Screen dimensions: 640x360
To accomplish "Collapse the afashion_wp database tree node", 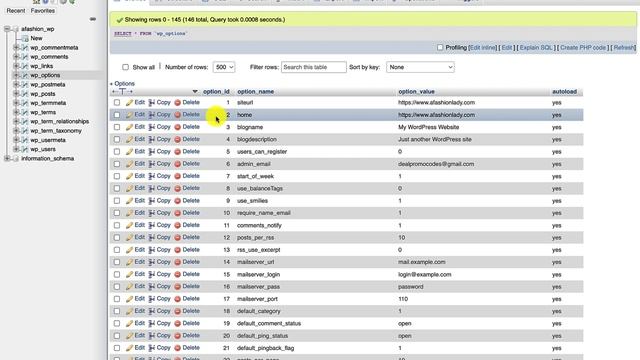I will 7,29.
